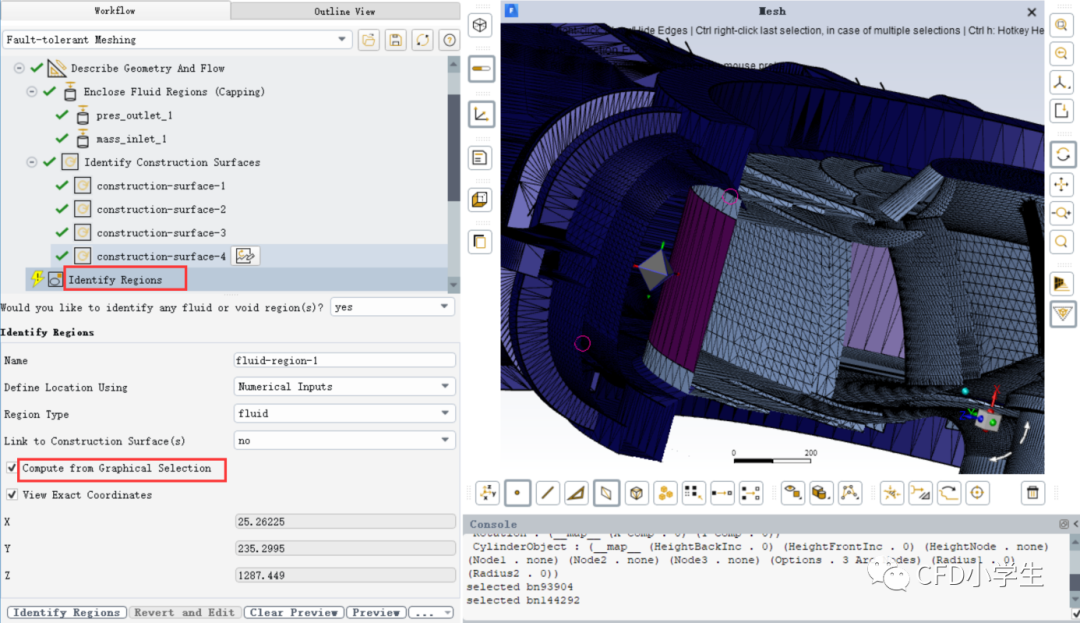
Task: Save the workflow with disk icon
Action: click(395, 40)
